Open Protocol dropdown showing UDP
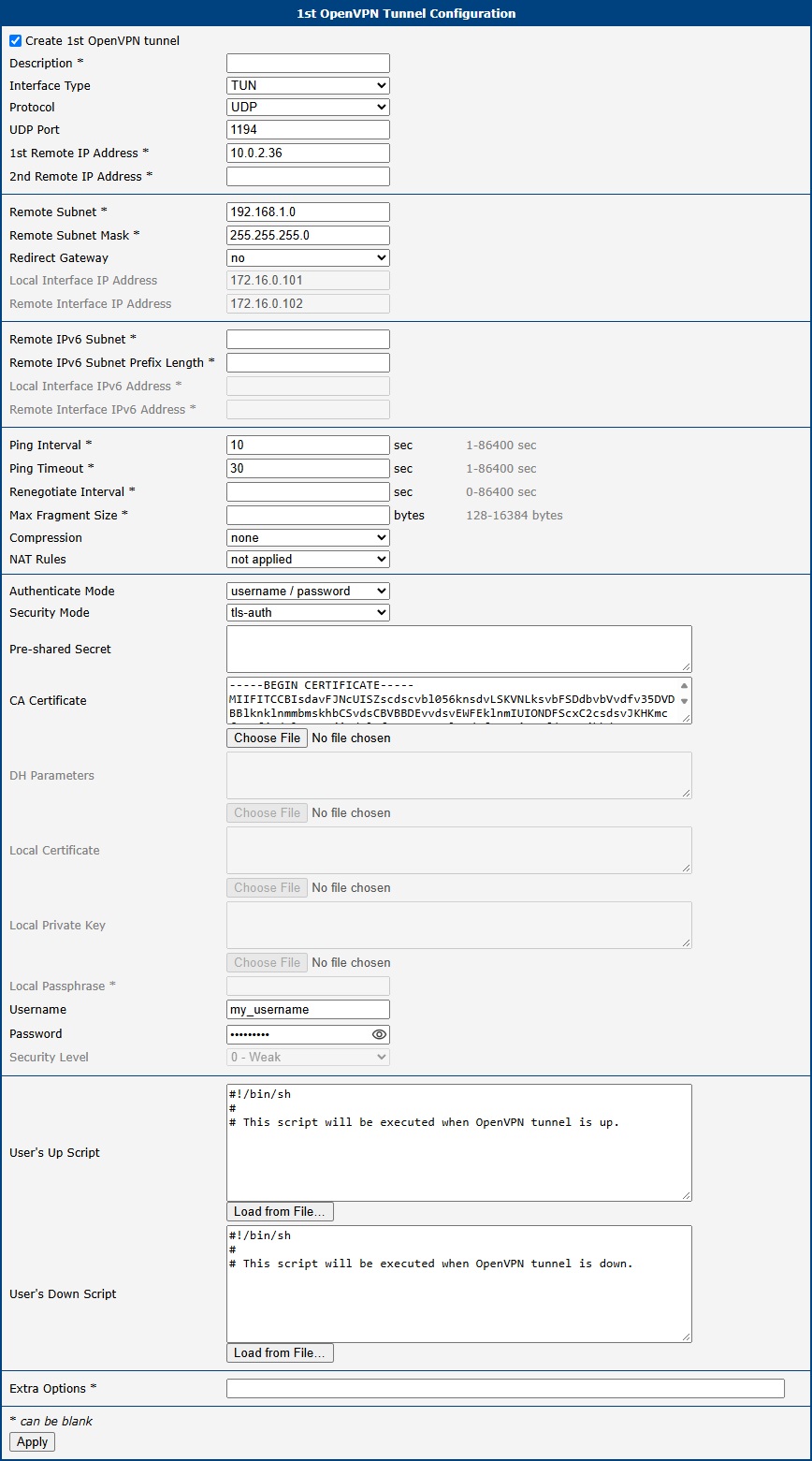812x1461 pixels. click(308, 107)
